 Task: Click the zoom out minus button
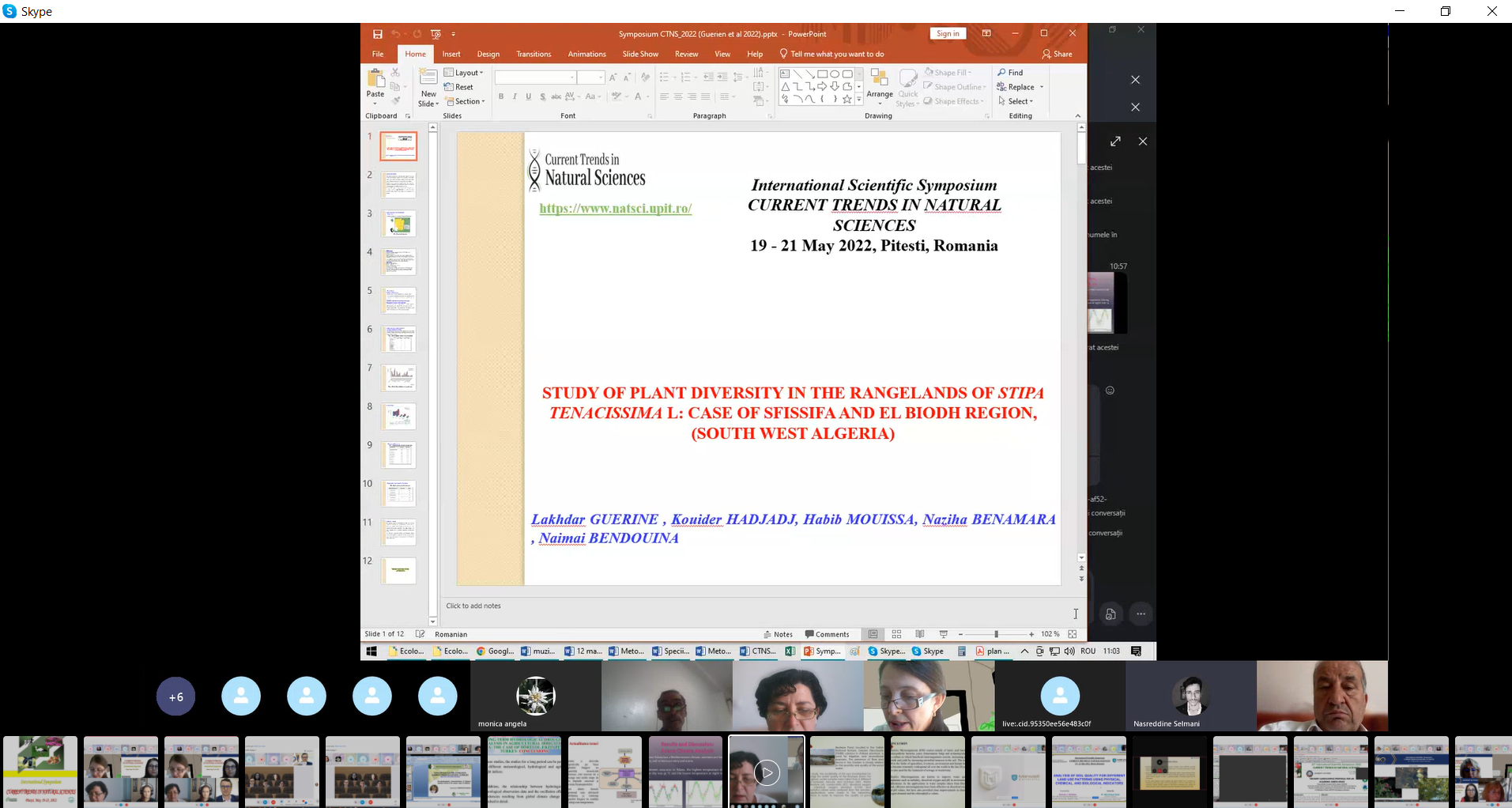click(960, 634)
